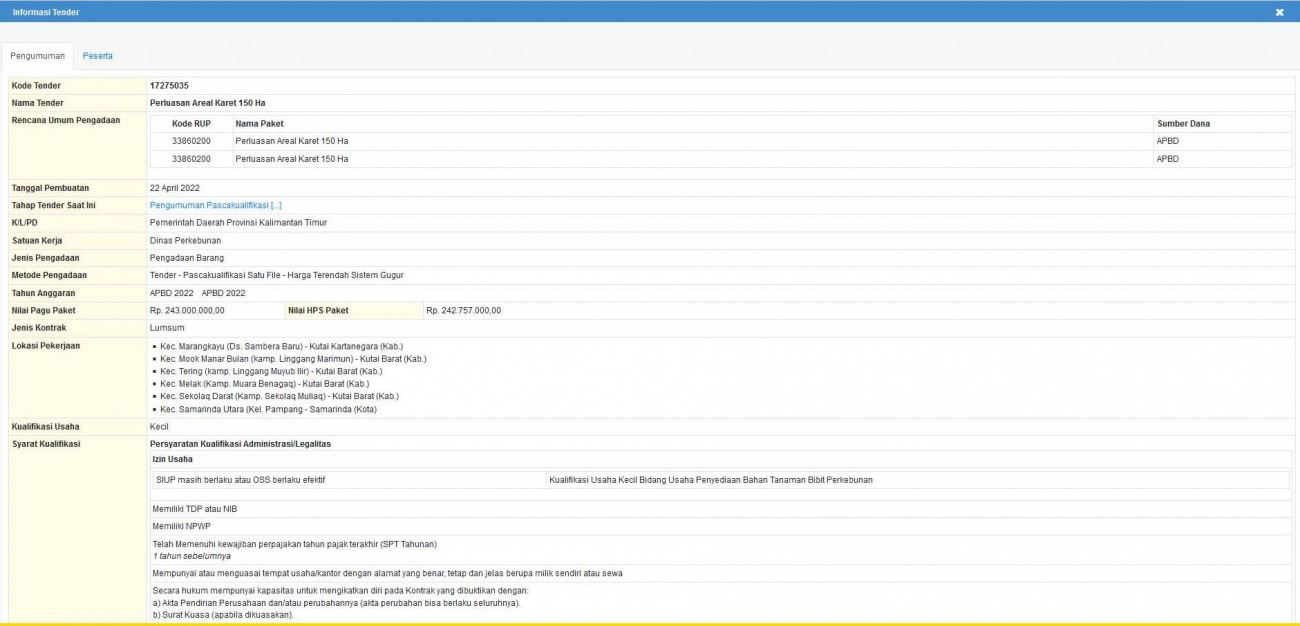This screenshot has height=626, width=1300.
Task: Click the Nilai HPS Paket amount
Action: (463, 311)
